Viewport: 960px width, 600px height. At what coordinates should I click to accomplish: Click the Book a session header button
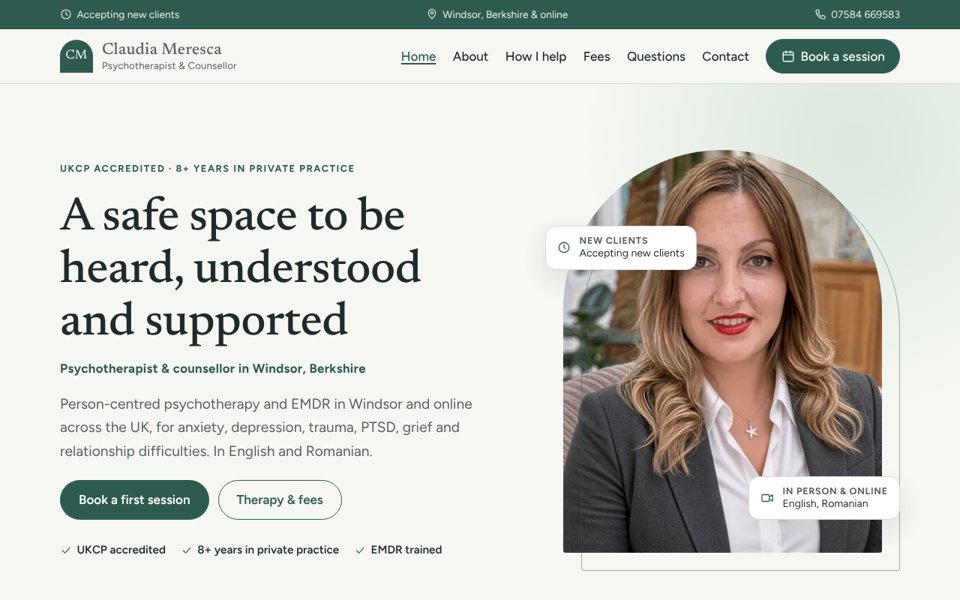click(833, 56)
